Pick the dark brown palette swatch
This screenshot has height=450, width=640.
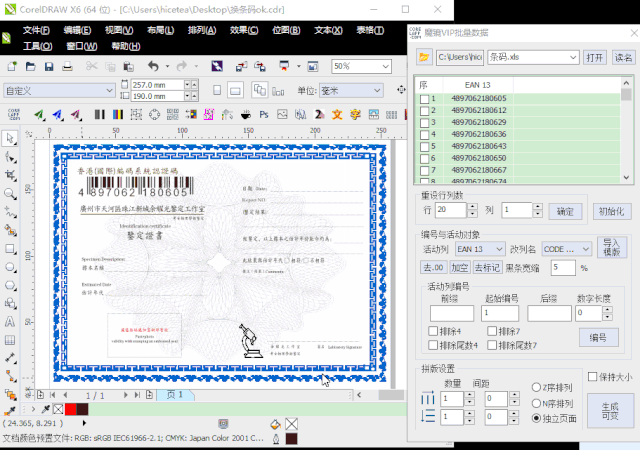click(82, 409)
